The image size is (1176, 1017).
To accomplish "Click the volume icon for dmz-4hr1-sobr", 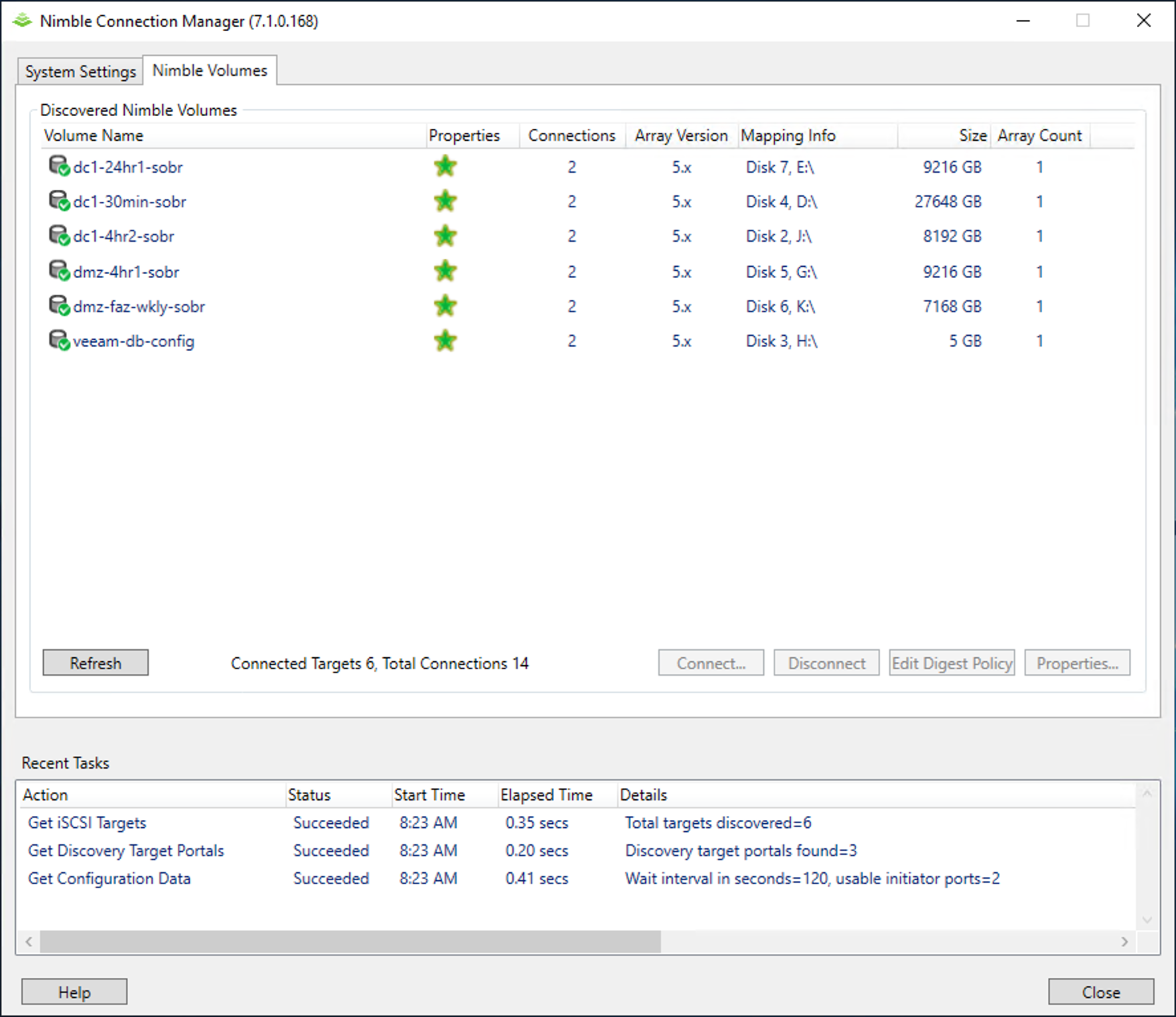I will click(x=59, y=270).
